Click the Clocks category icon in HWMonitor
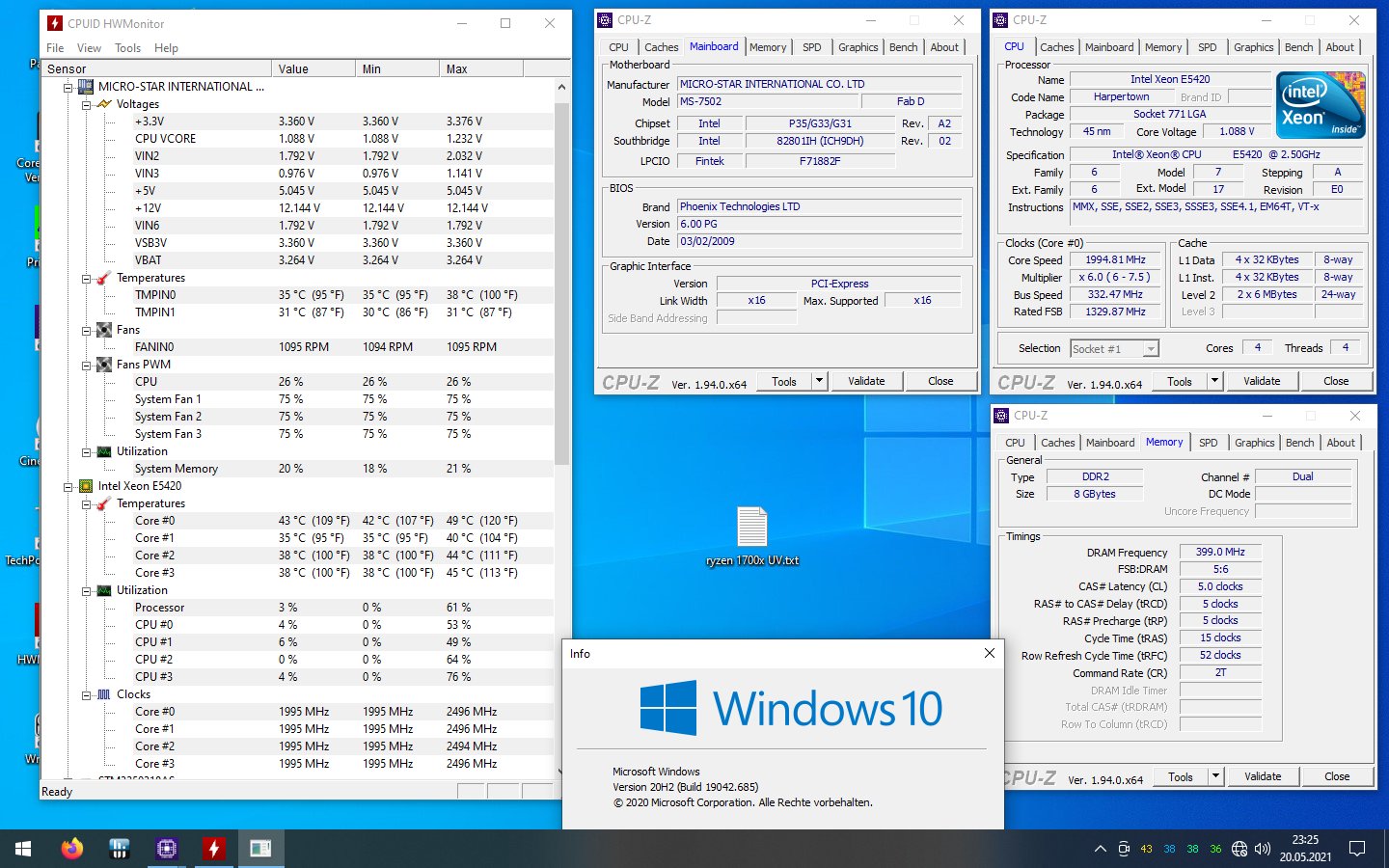The height and width of the screenshot is (868, 1389). (x=104, y=694)
